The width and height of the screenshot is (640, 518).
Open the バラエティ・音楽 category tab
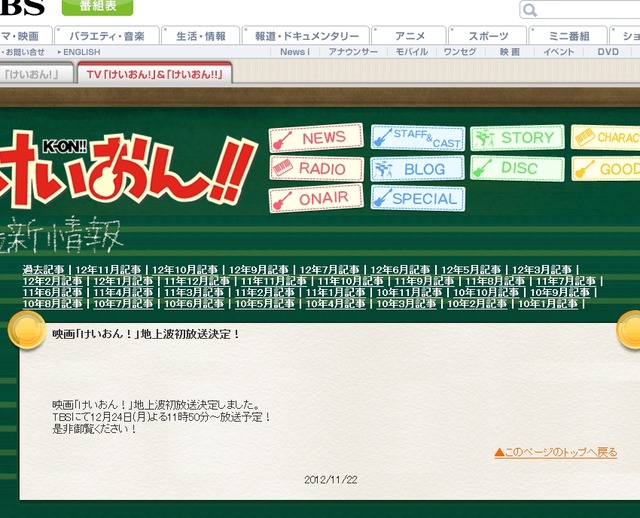(x=107, y=36)
